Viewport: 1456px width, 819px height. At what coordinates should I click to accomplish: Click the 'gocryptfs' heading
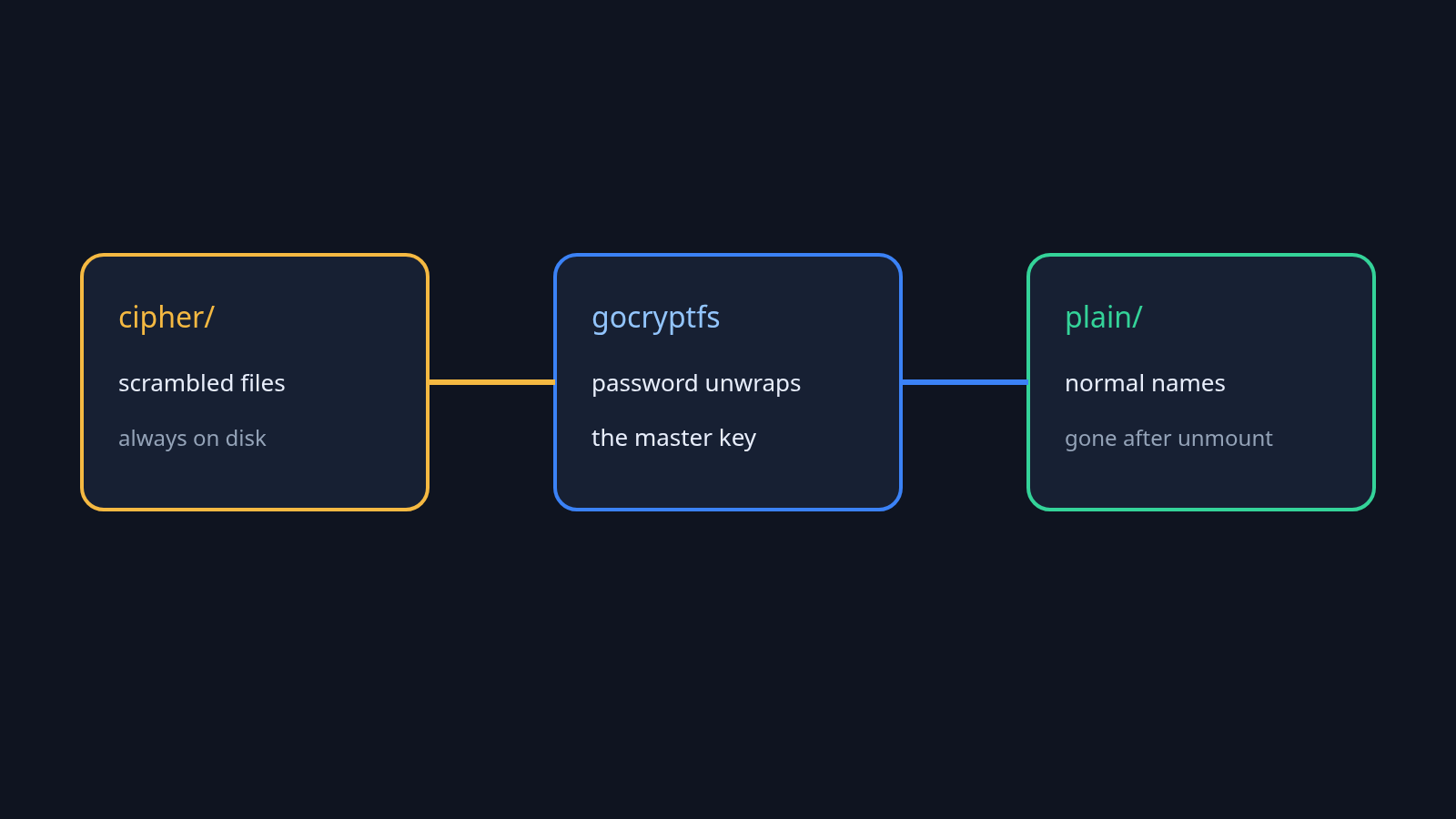tap(655, 318)
